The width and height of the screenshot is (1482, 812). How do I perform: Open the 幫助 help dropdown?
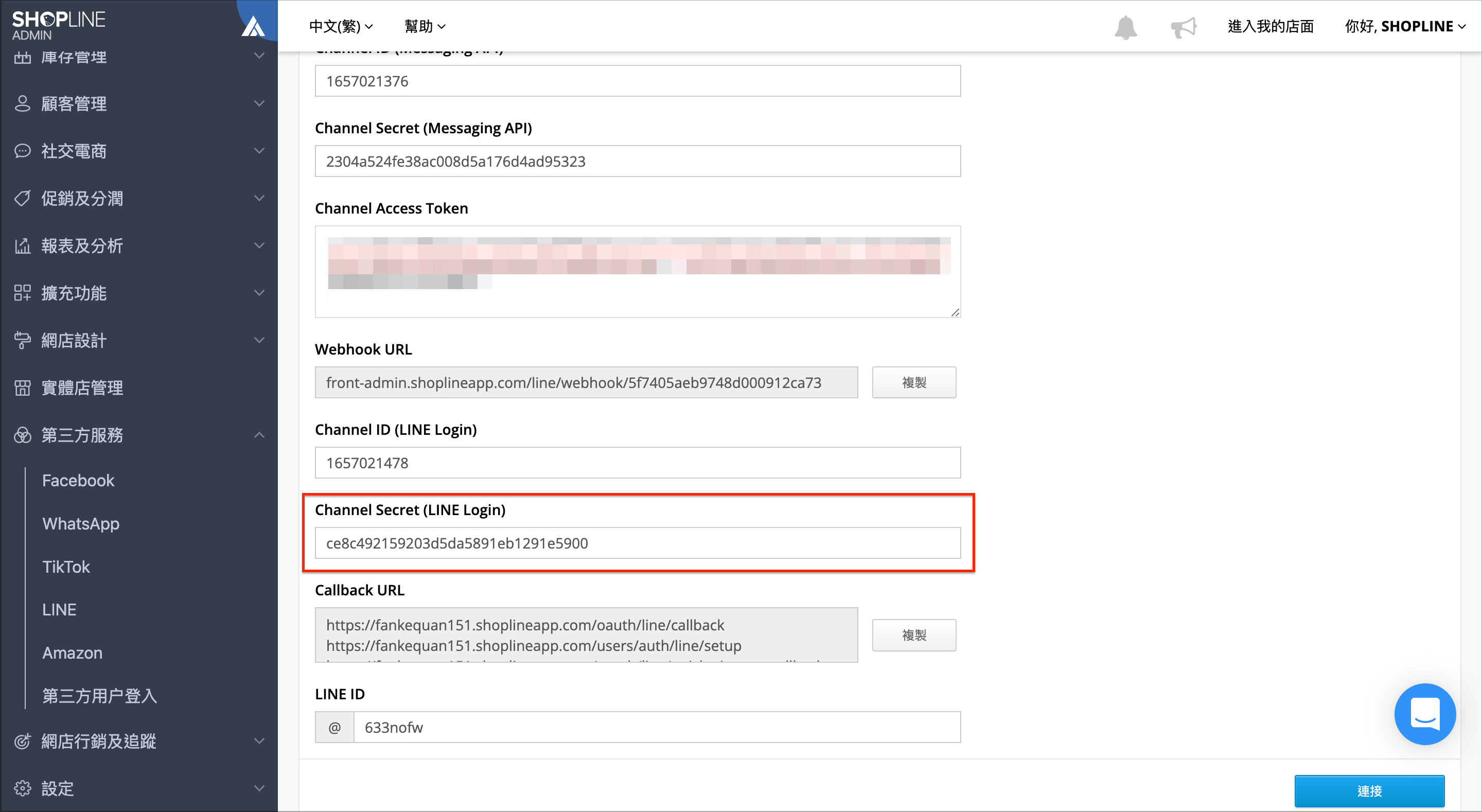[x=425, y=26]
